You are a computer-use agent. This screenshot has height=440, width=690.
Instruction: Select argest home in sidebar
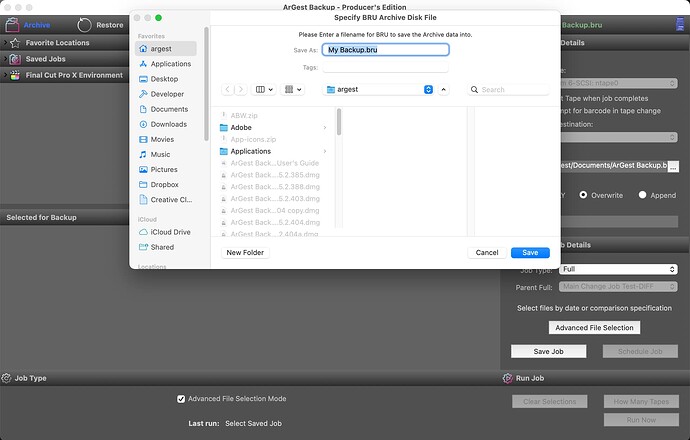coord(165,49)
